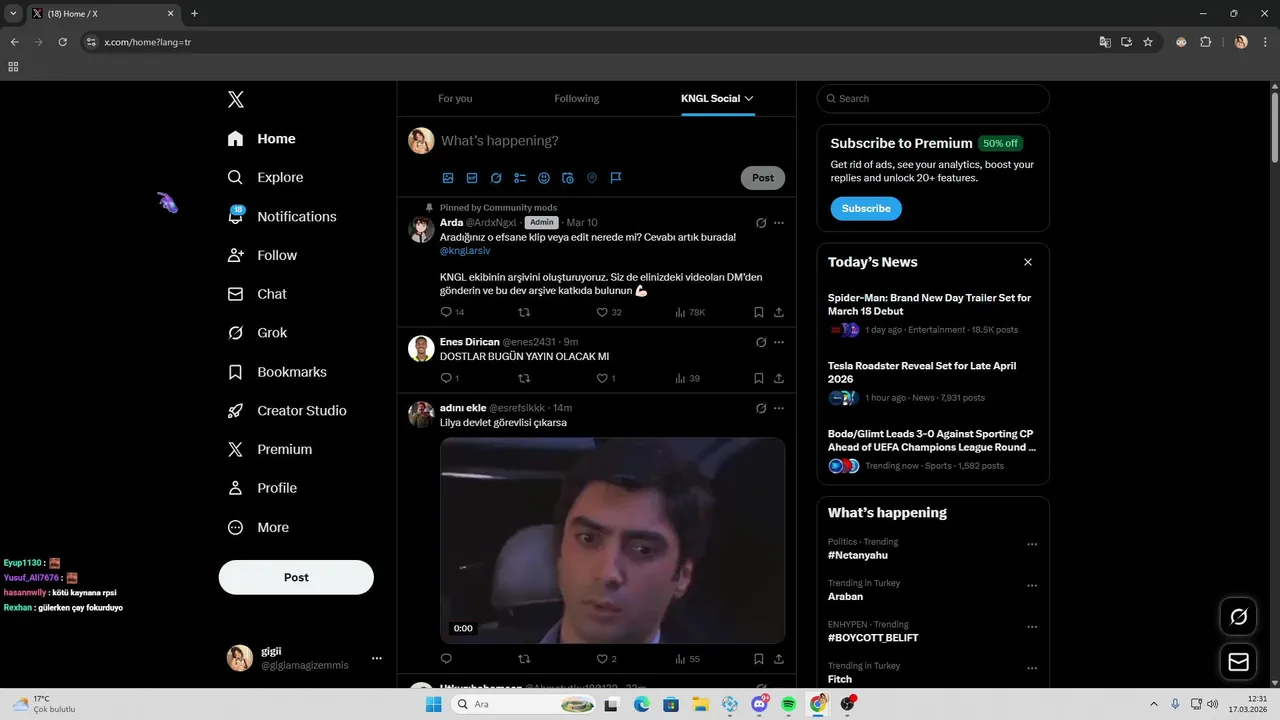Open the Premium page in the sidebar

point(270,450)
